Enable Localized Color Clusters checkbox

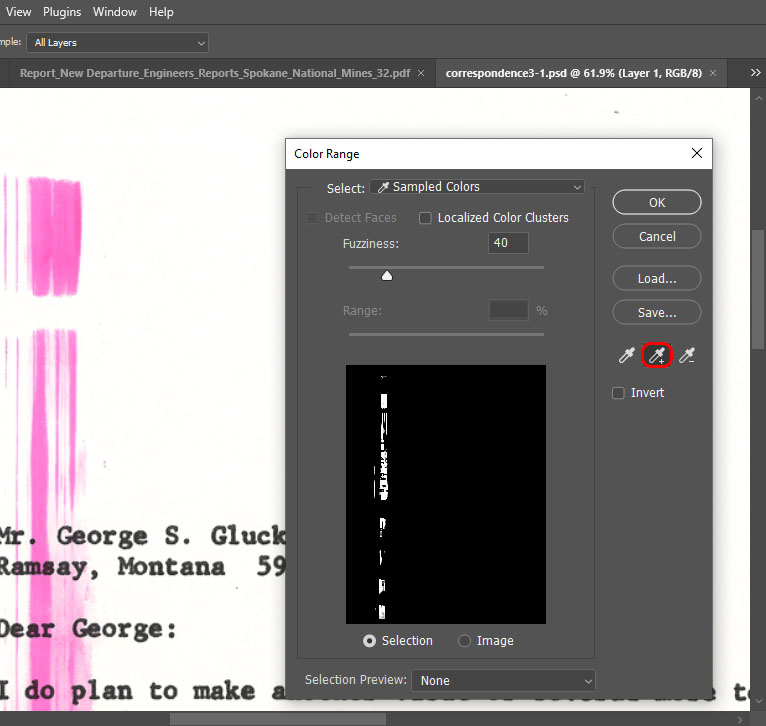tap(425, 218)
